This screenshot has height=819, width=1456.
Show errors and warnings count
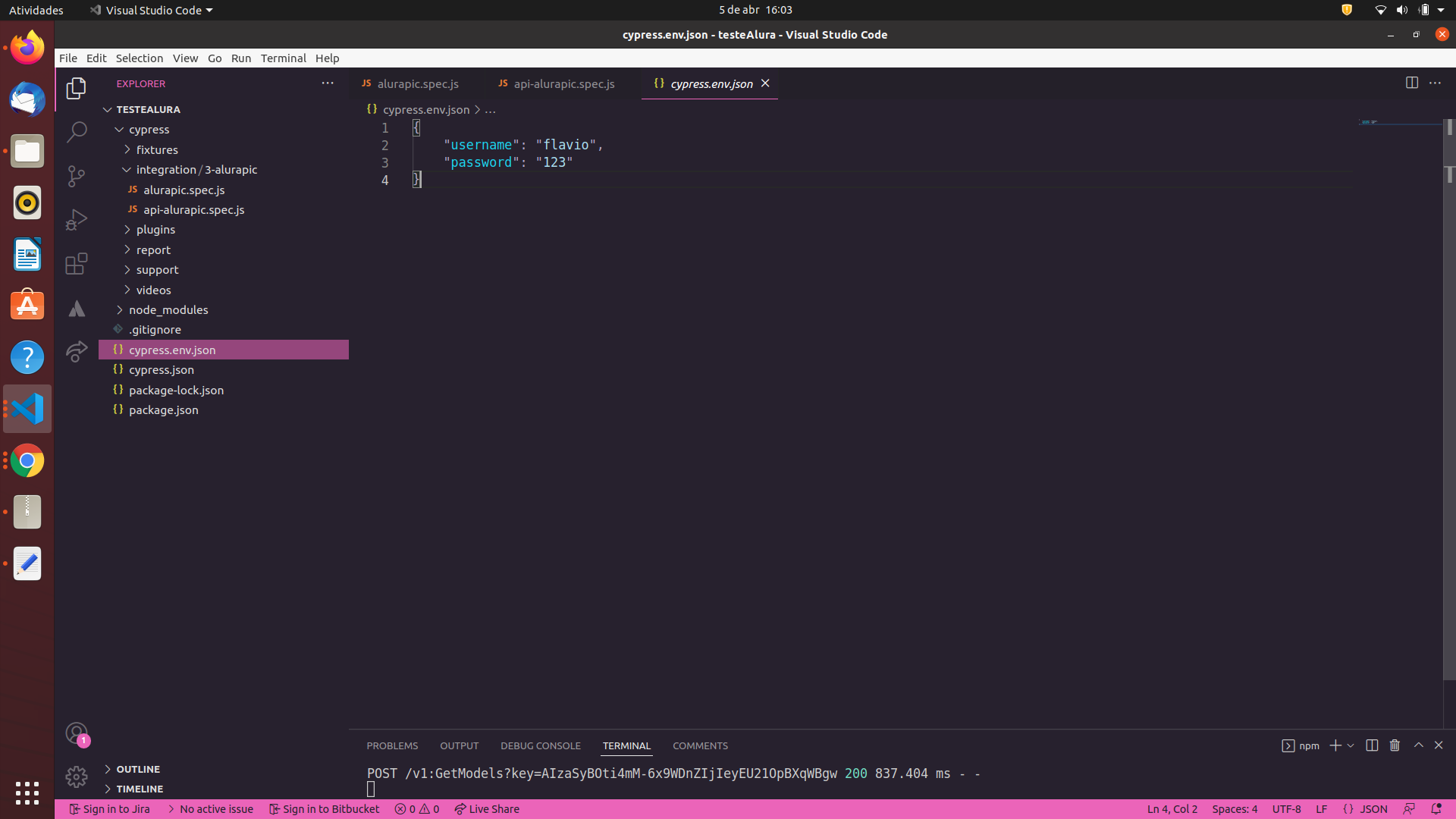click(417, 809)
